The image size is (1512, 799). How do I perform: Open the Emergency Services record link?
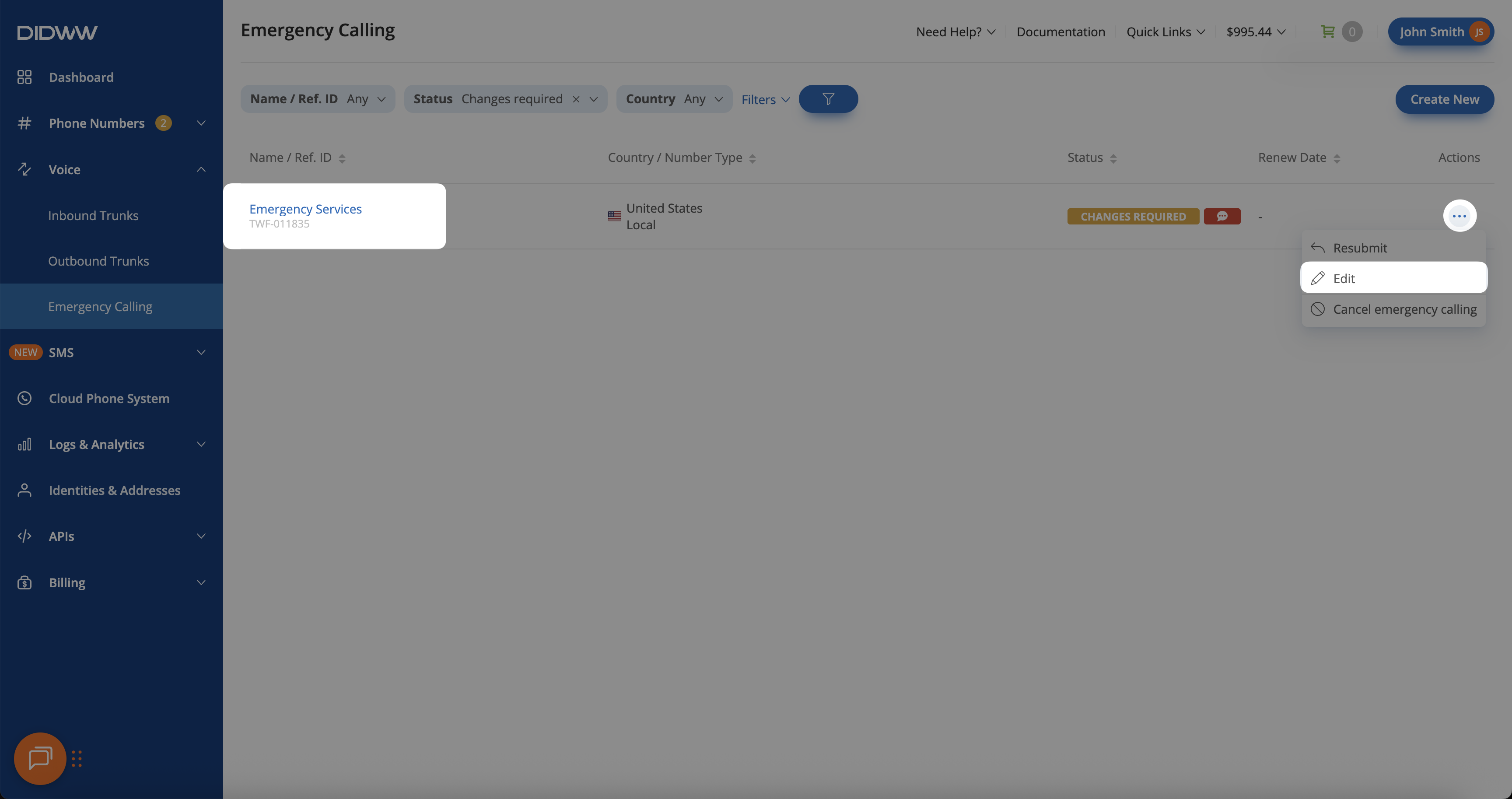pyautogui.click(x=305, y=209)
